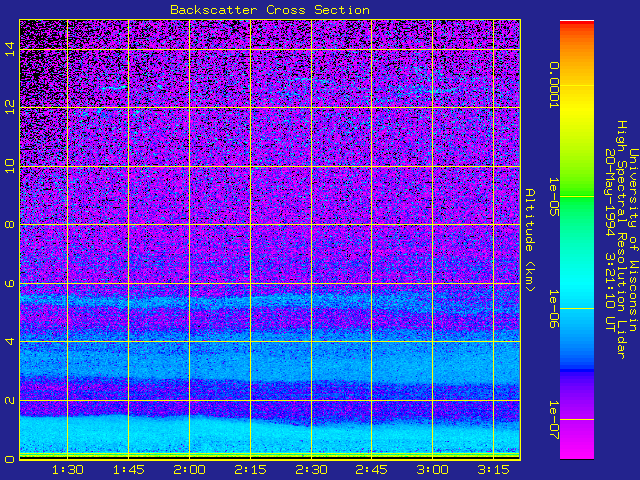Viewport: 640px width, 480px height.
Task: Click 'High Spectral Resolution Lidar' text
Action: tap(622, 240)
